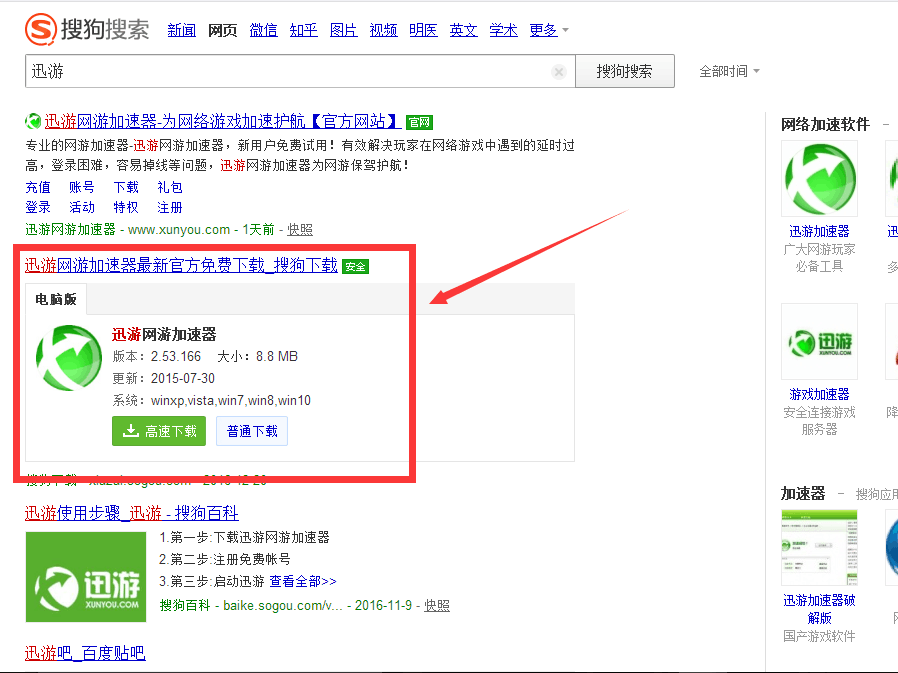
Task: Click the green 安全 badge
Action: [355, 266]
